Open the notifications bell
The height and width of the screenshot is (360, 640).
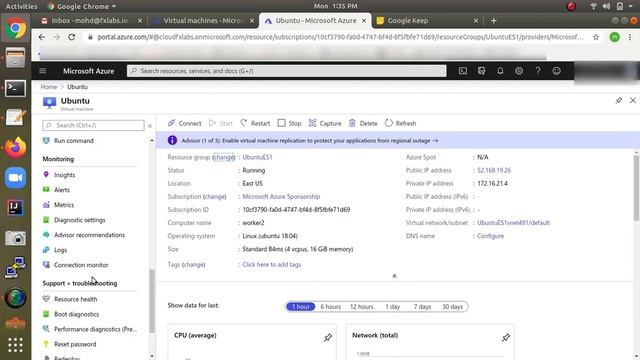pyautogui.click(x=500, y=71)
